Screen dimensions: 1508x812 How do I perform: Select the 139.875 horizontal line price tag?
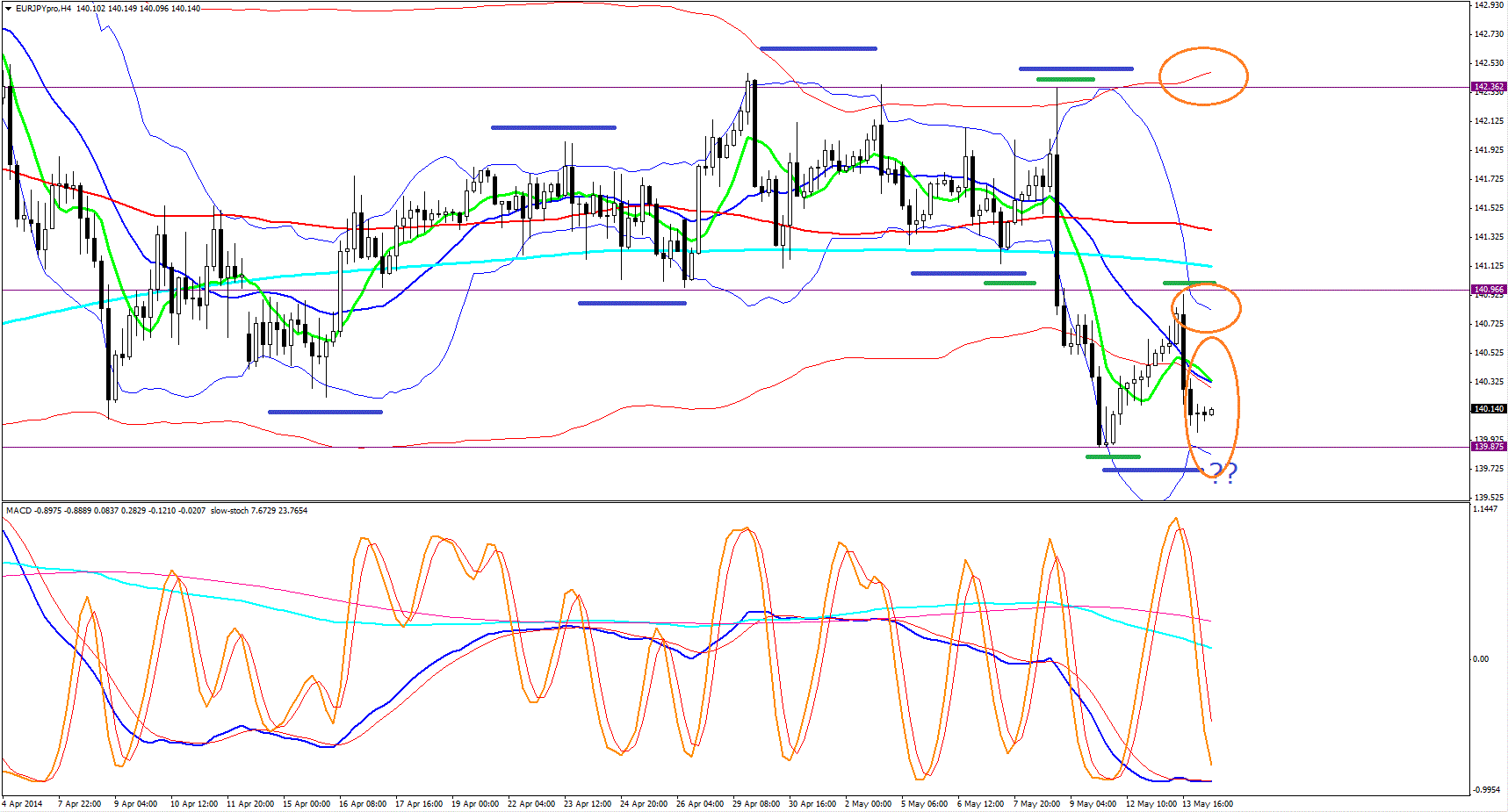point(1489,446)
